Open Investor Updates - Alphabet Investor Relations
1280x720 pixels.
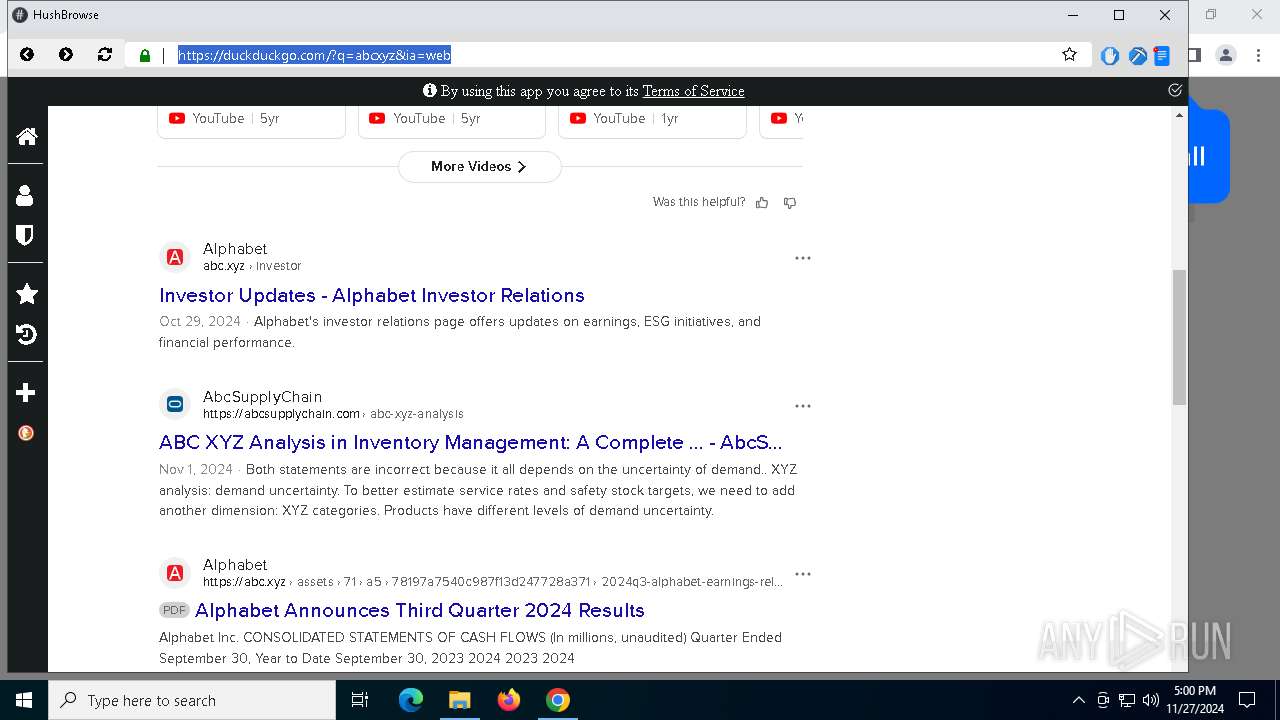coord(372,295)
